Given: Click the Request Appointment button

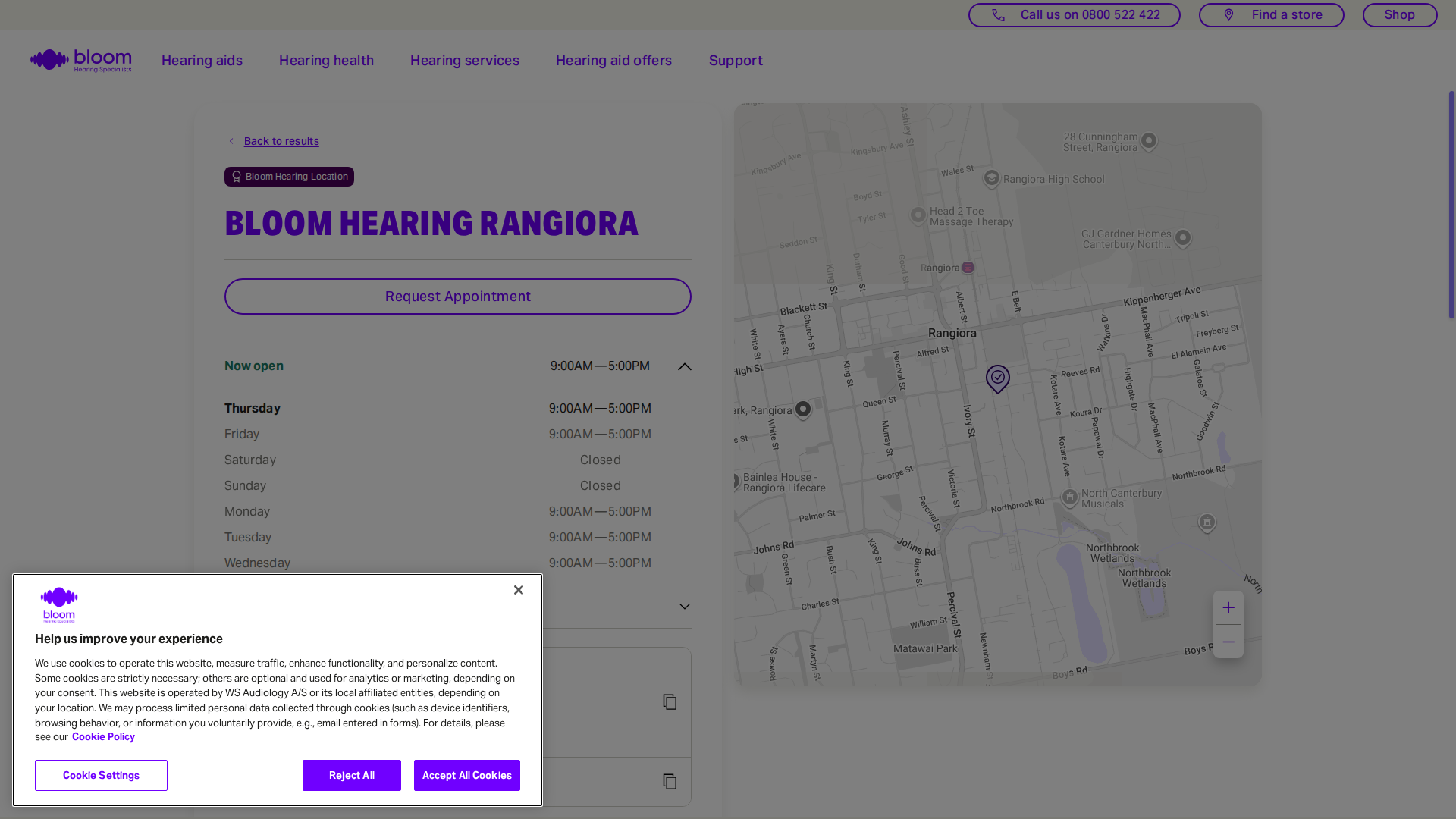Looking at the screenshot, I should click(x=457, y=297).
